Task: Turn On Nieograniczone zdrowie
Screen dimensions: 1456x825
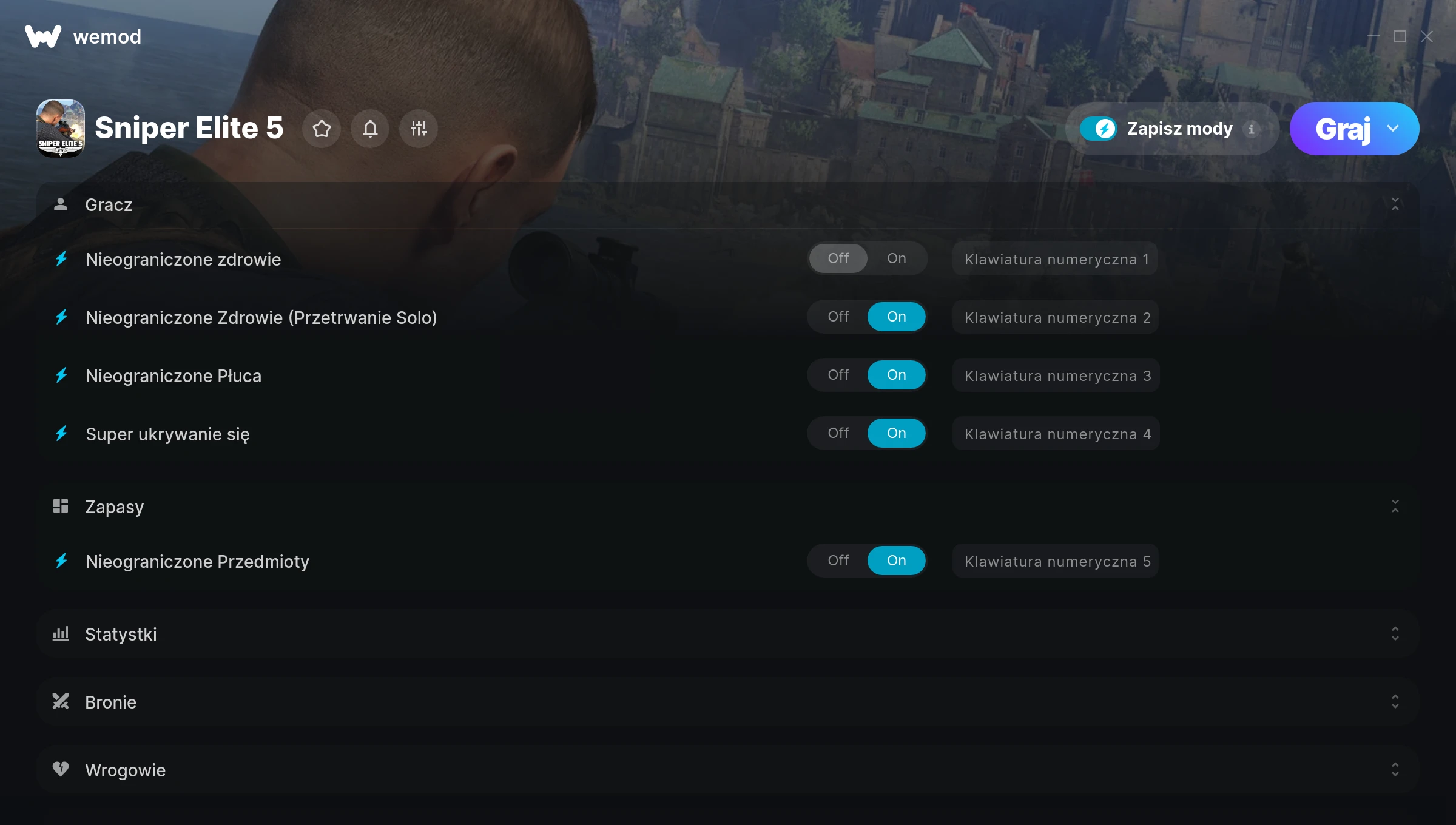Action: (x=896, y=258)
